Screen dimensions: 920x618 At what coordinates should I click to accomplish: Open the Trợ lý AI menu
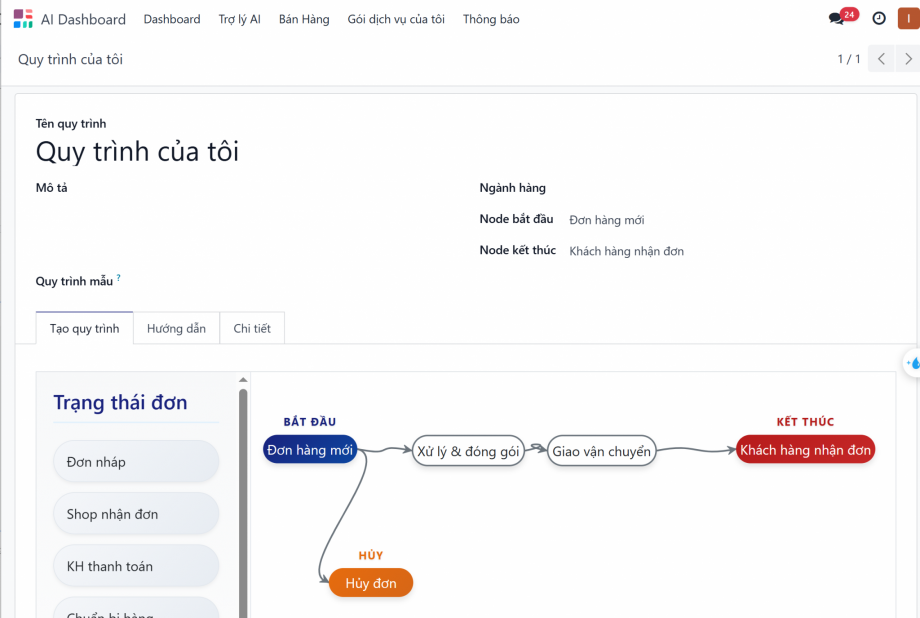pyautogui.click(x=239, y=19)
